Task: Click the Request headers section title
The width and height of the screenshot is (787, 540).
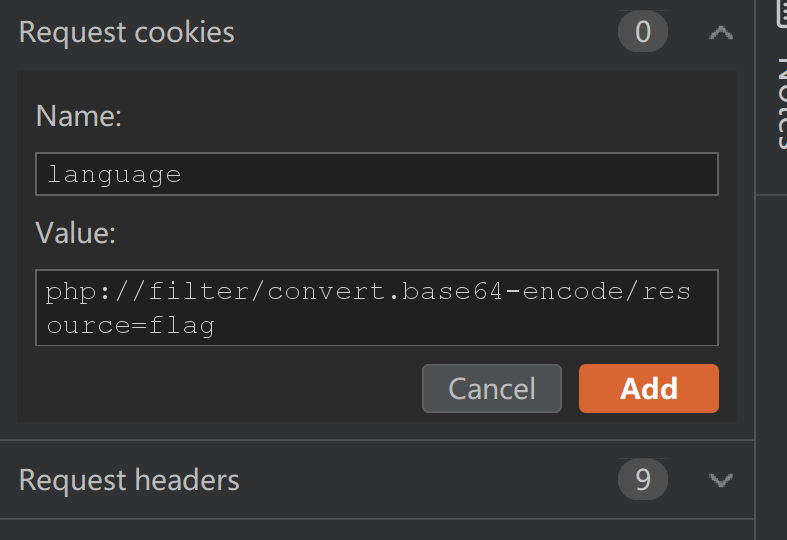Action: click(x=129, y=480)
